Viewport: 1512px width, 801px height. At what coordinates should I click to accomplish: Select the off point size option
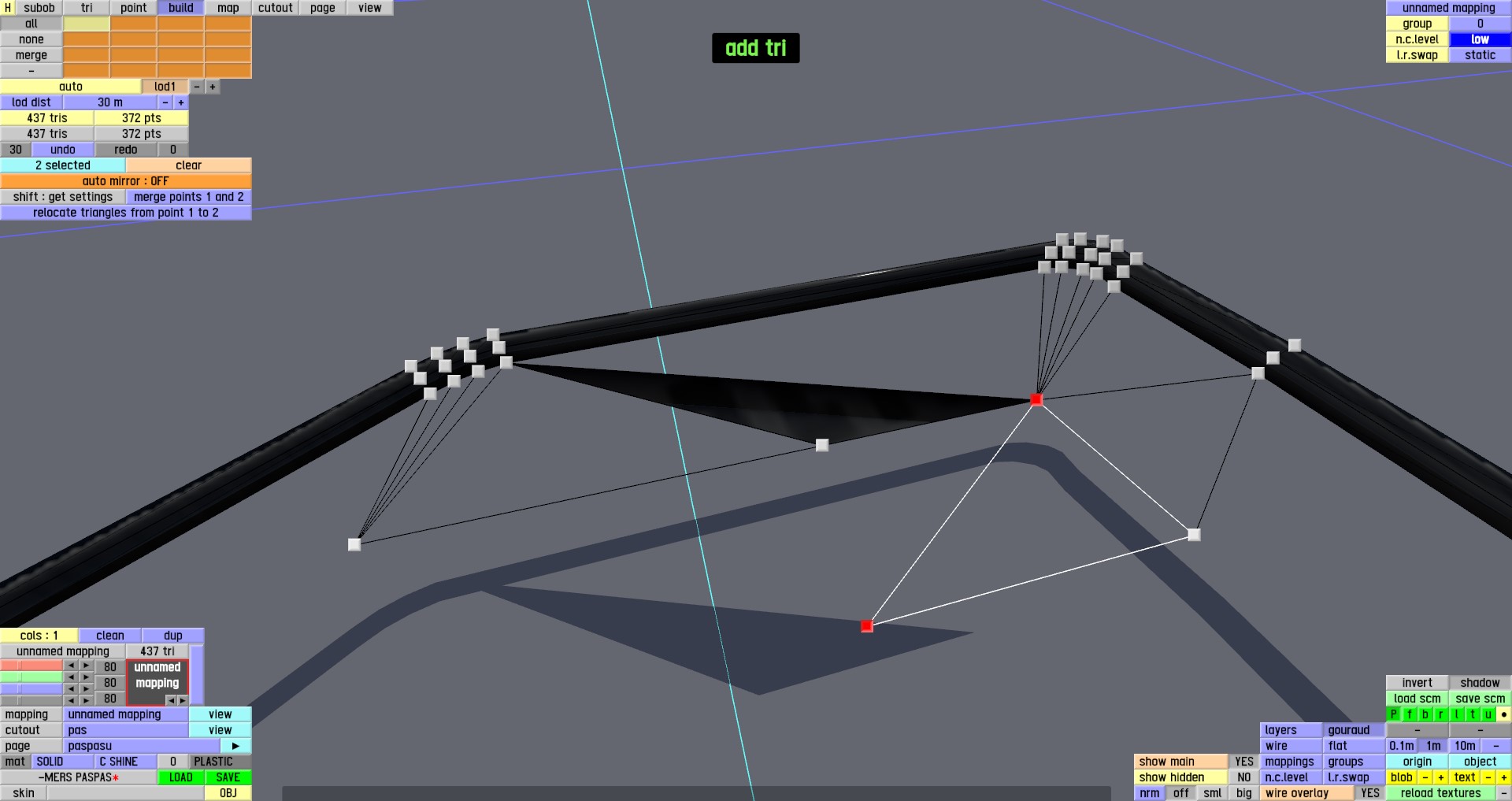tap(1180, 793)
